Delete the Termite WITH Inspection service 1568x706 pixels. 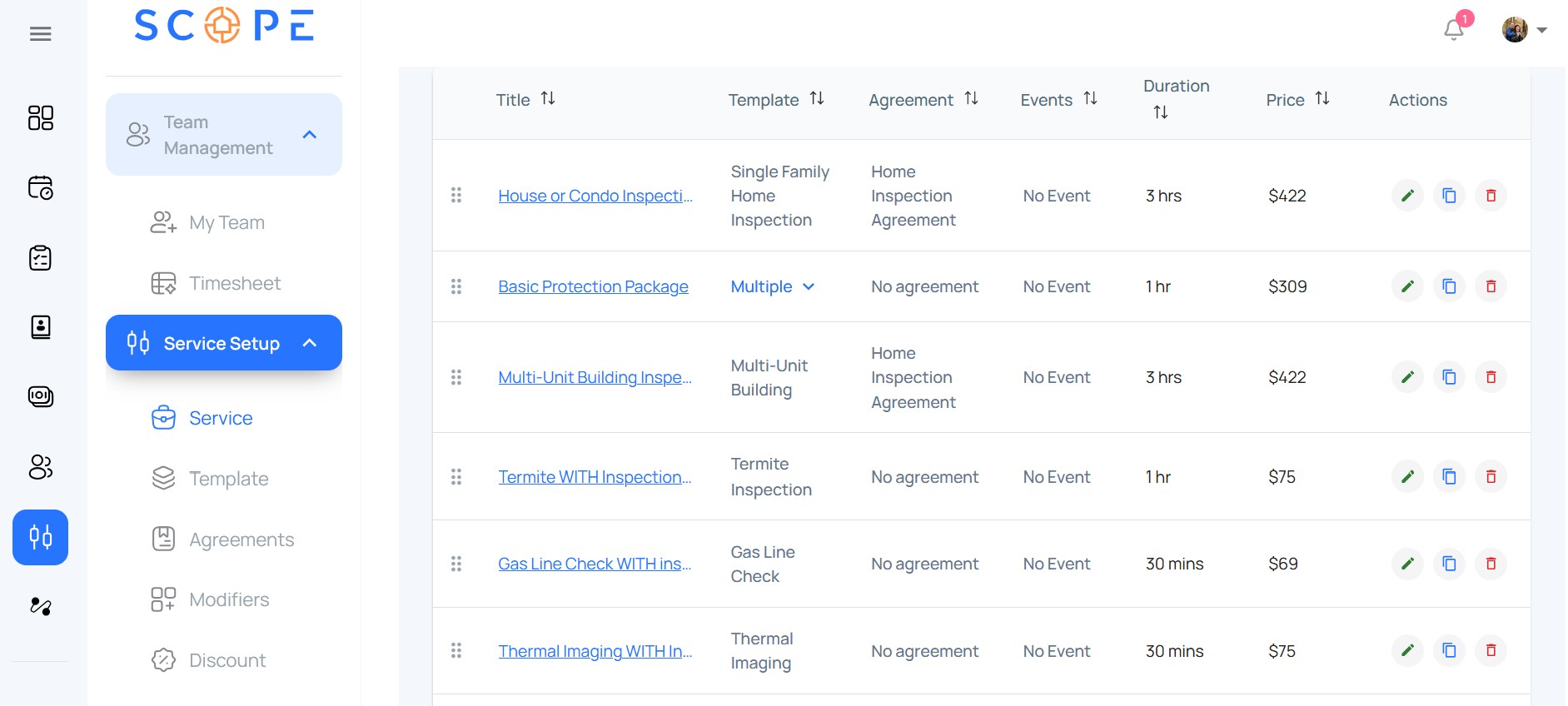point(1491,477)
